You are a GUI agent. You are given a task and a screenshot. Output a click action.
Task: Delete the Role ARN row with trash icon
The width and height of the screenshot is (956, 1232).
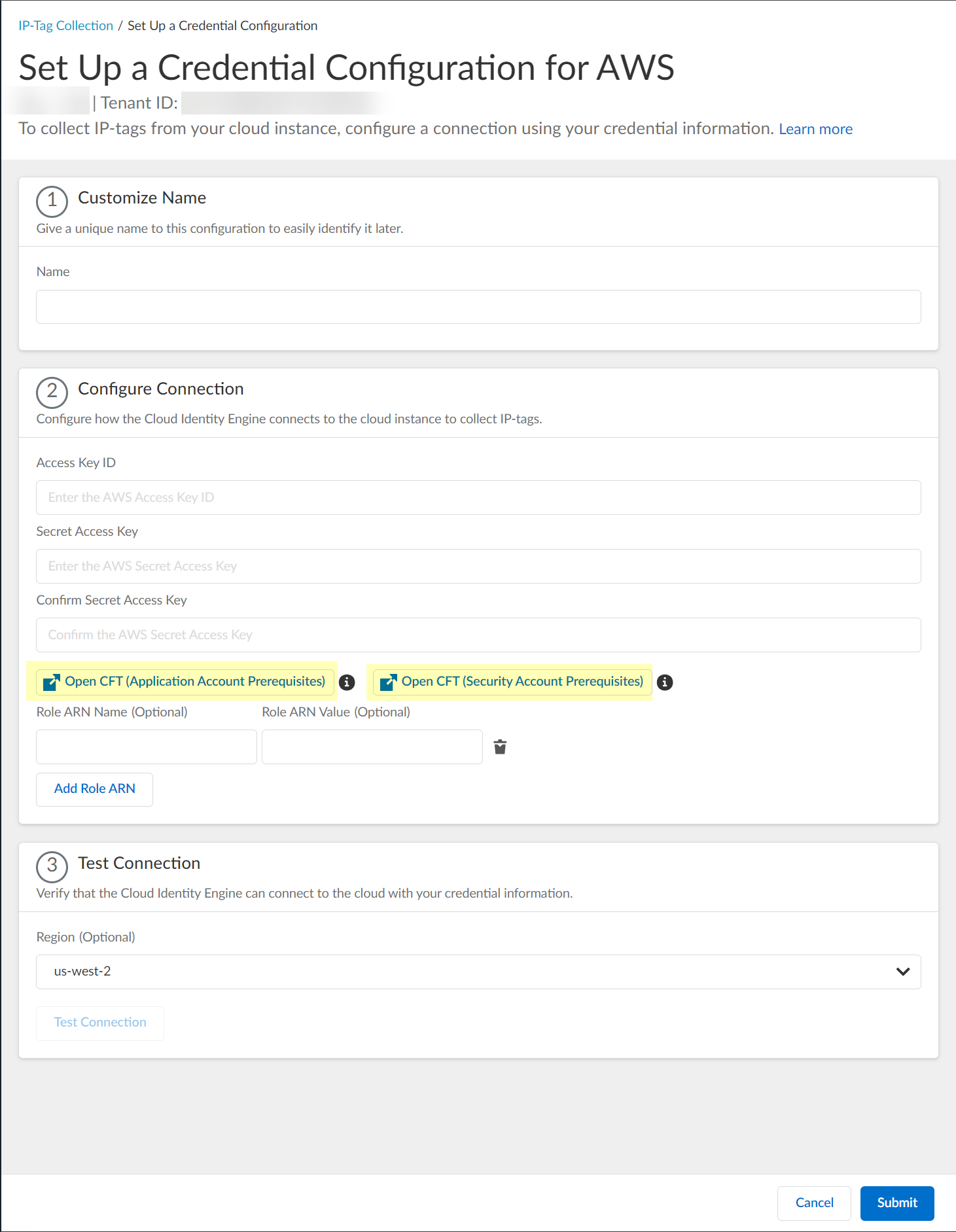(500, 747)
